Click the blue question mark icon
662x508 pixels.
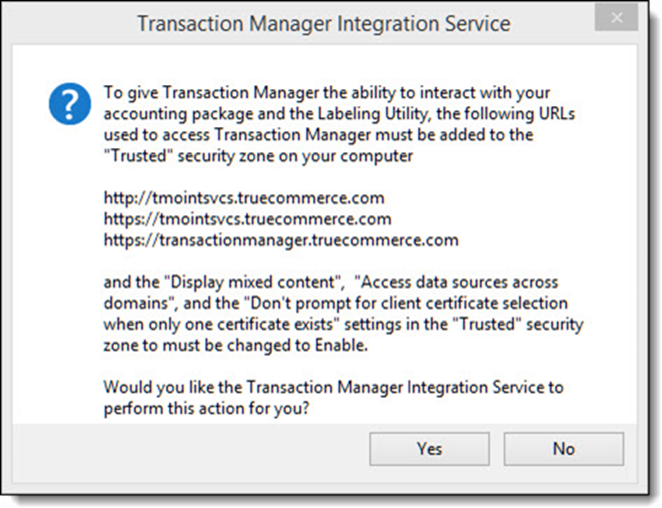(x=70, y=104)
